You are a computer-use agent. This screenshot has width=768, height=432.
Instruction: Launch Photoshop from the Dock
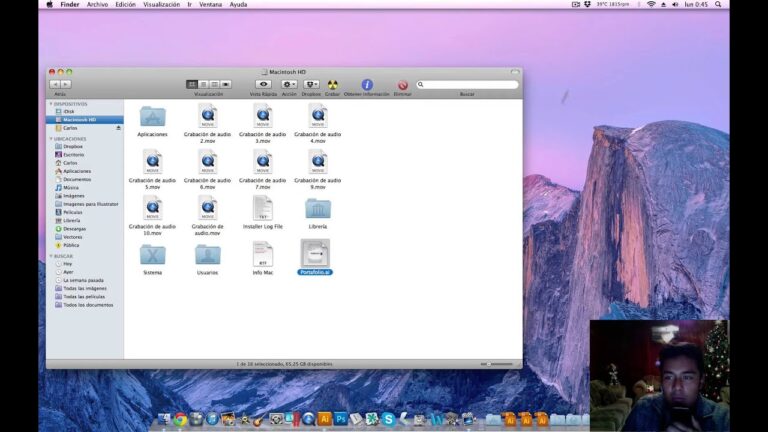pyautogui.click(x=340, y=419)
